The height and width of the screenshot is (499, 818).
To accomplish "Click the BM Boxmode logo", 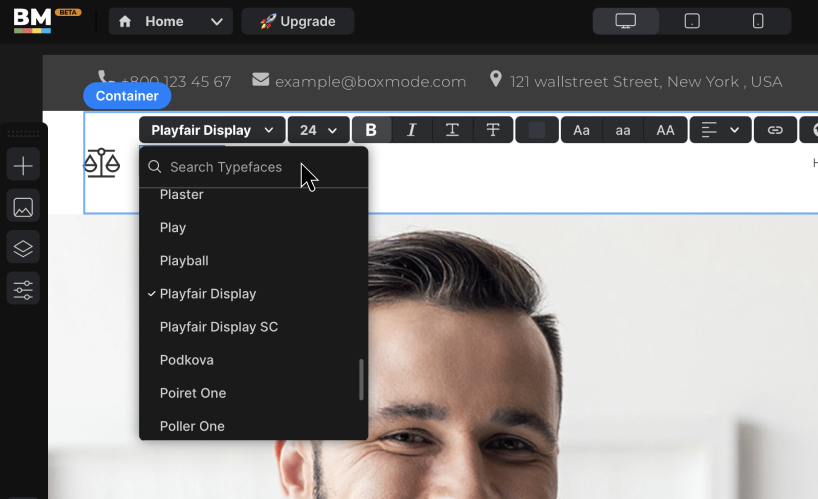I will pyautogui.click(x=32, y=21).
